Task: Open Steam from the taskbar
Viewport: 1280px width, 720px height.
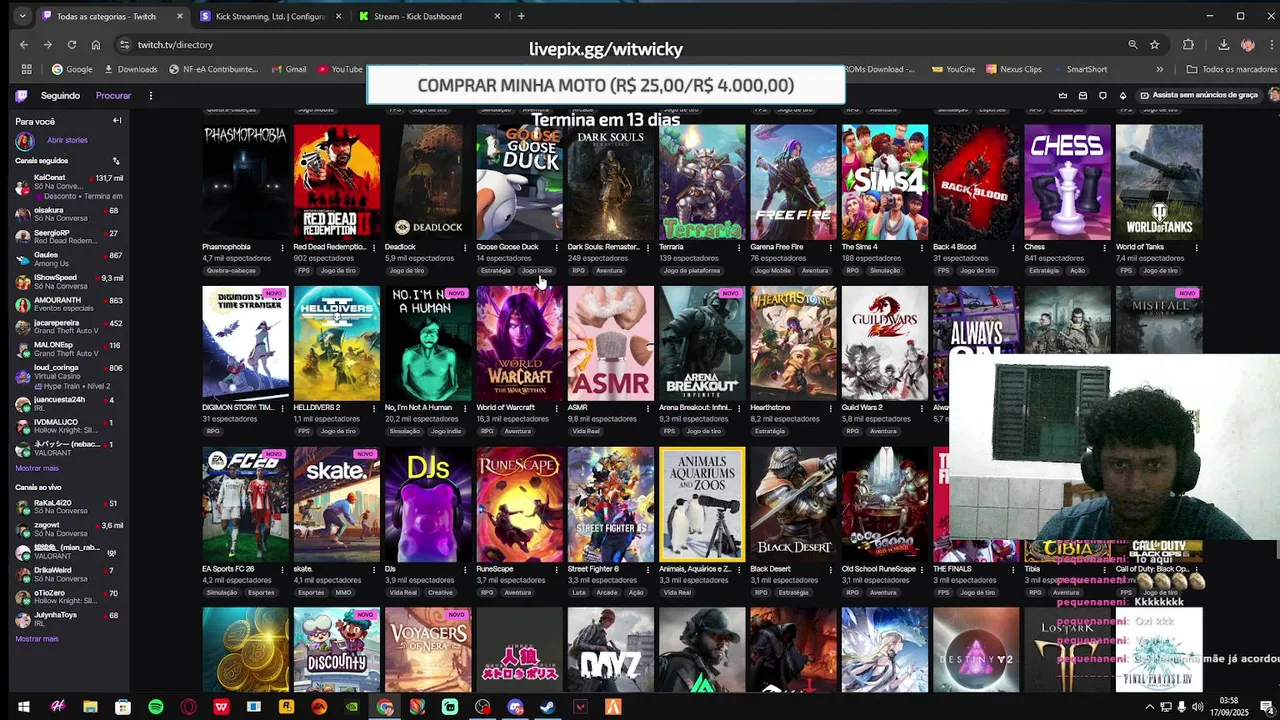Action: pyautogui.click(x=548, y=707)
